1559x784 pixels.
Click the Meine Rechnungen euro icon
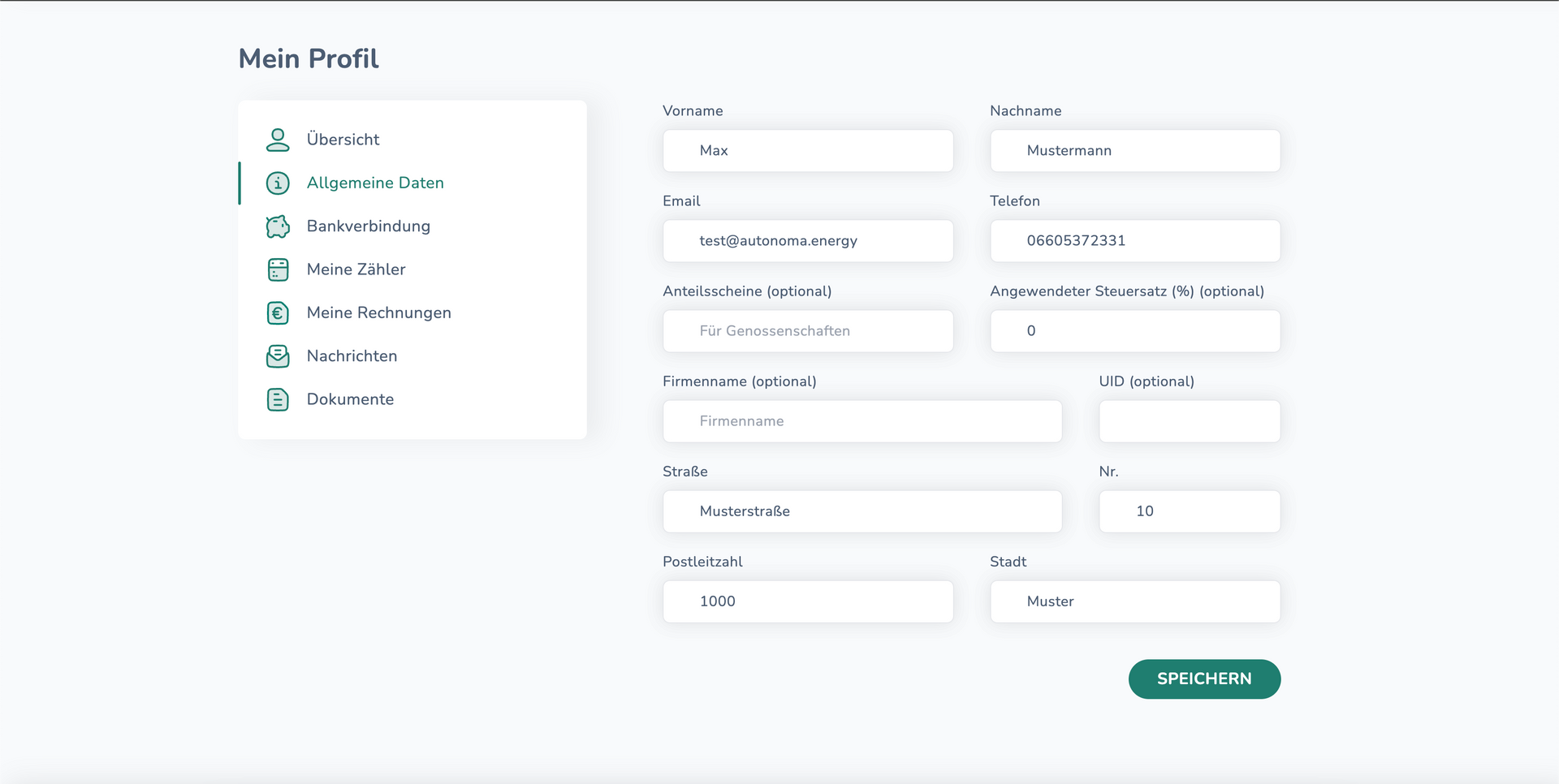point(278,312)
